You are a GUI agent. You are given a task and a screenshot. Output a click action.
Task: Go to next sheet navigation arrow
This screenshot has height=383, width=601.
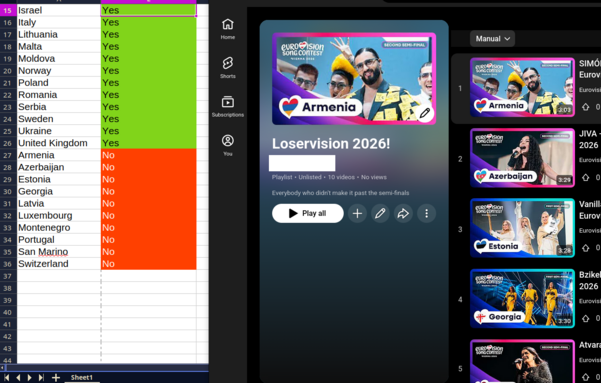(x=30, y=378)
